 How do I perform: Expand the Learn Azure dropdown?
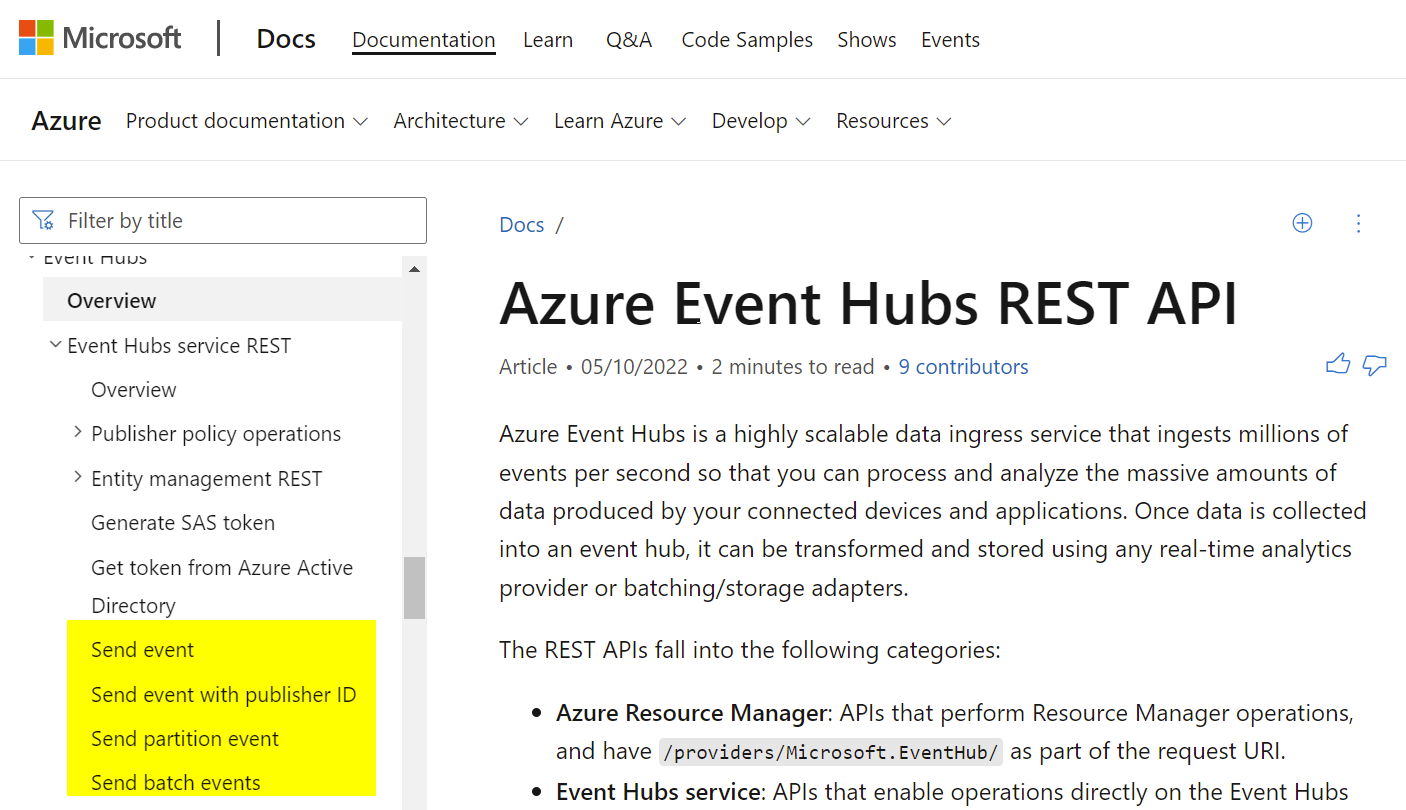tap(620, 121)
